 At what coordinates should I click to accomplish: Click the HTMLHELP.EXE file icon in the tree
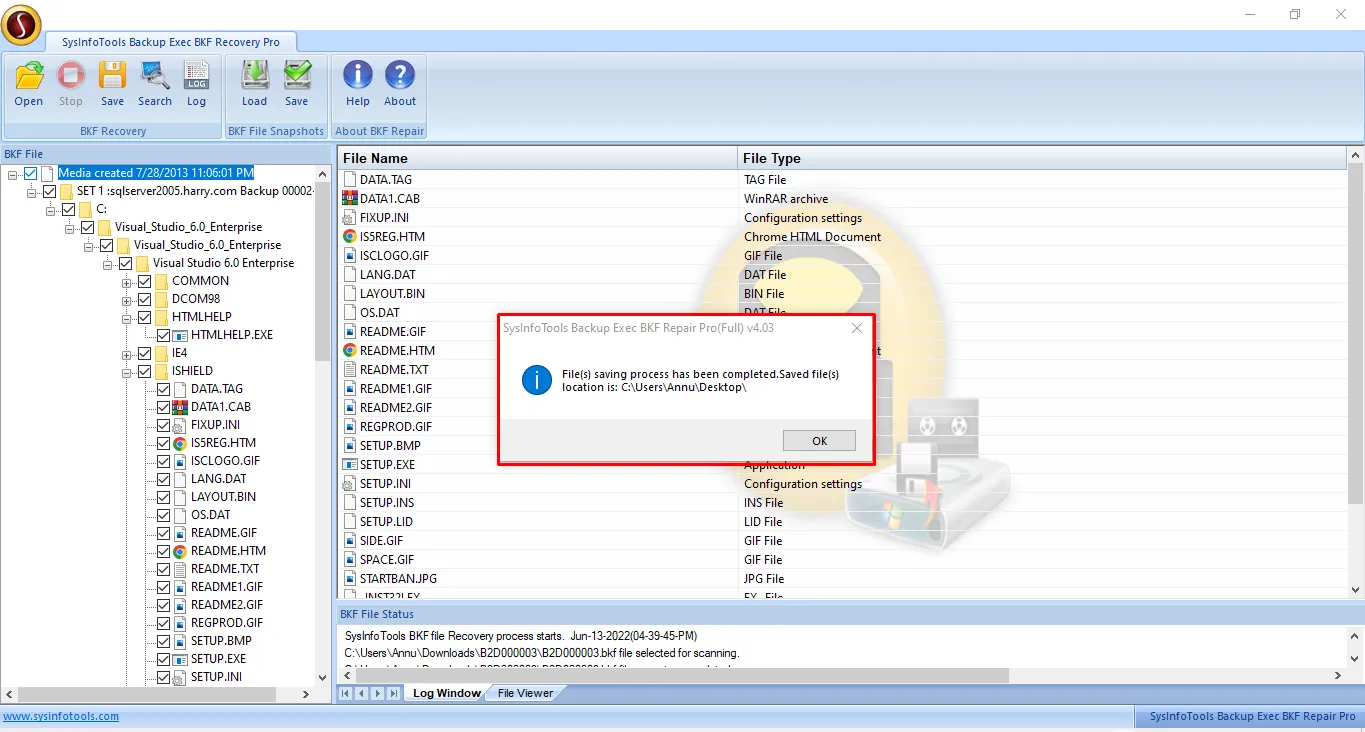coord(180,335)
